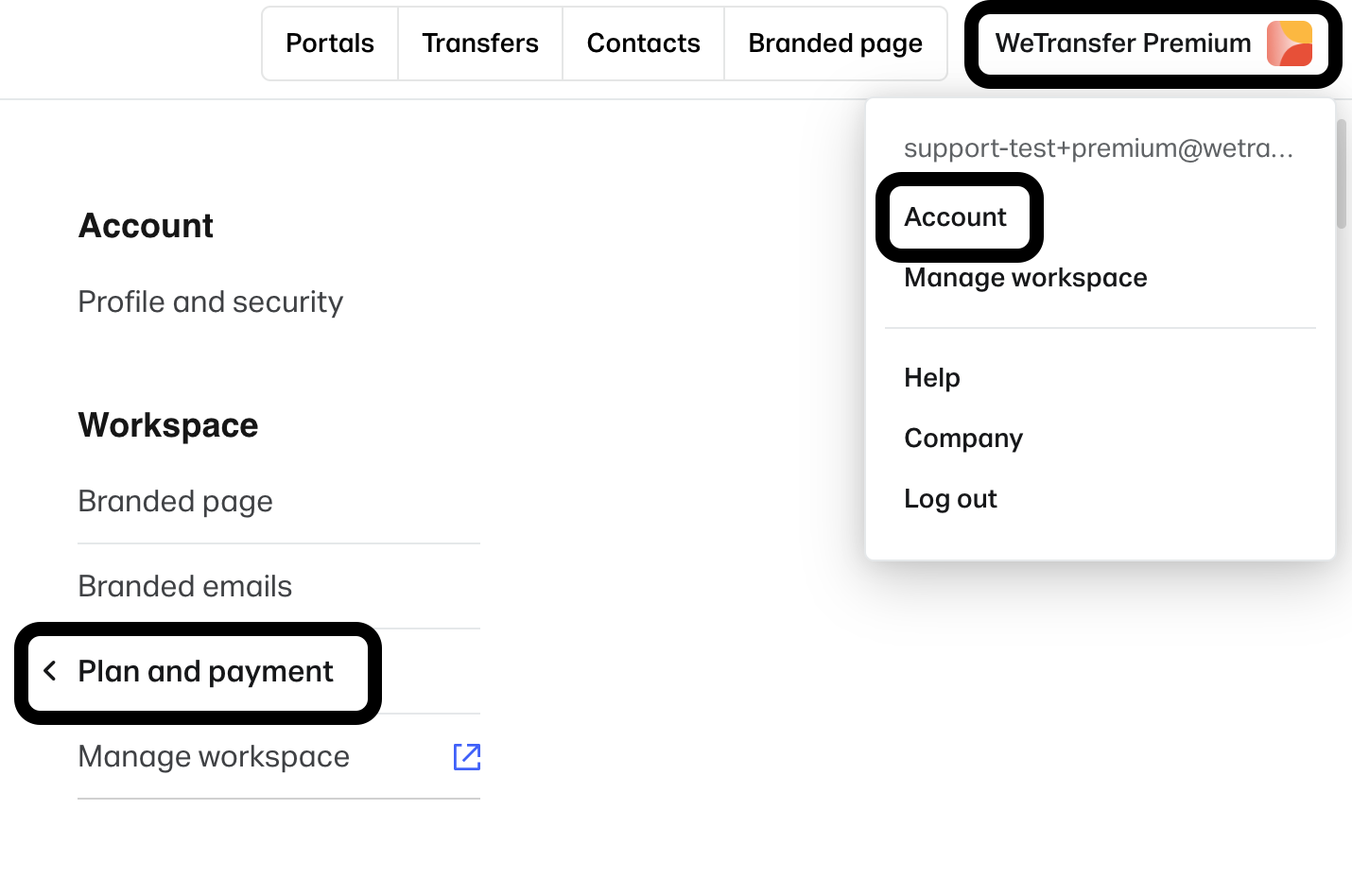The image size is (1352, 896).
Task: Select Branded page under Workspace
Action: click(175, 501)
